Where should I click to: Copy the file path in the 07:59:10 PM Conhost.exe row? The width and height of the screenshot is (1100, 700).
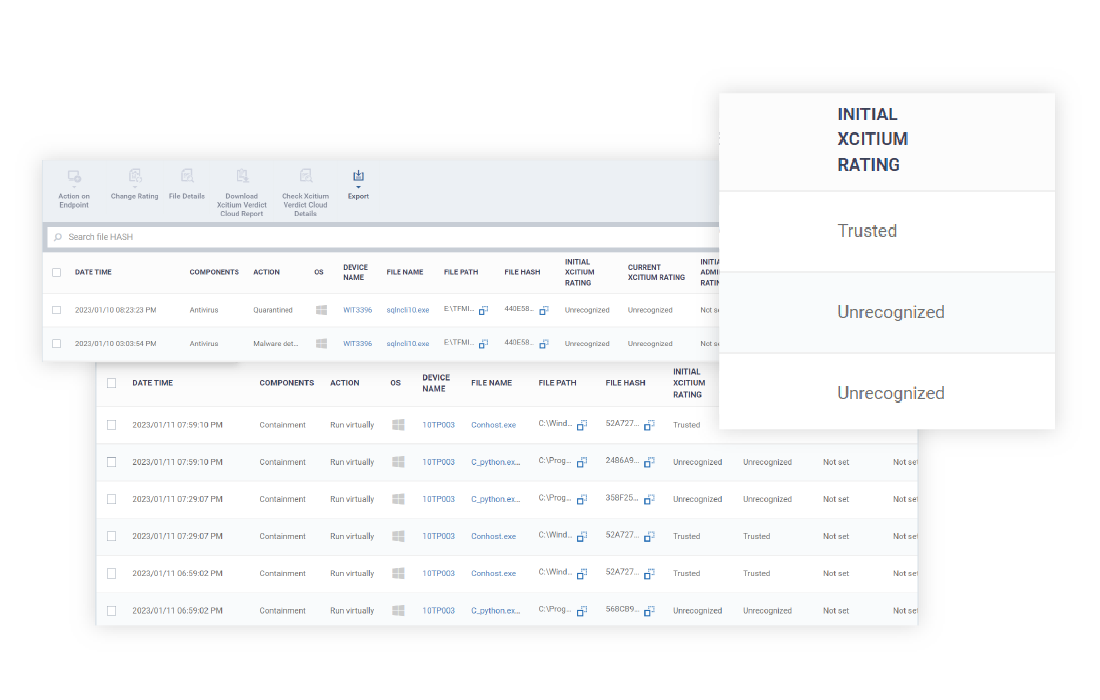(x=582, y=425)
